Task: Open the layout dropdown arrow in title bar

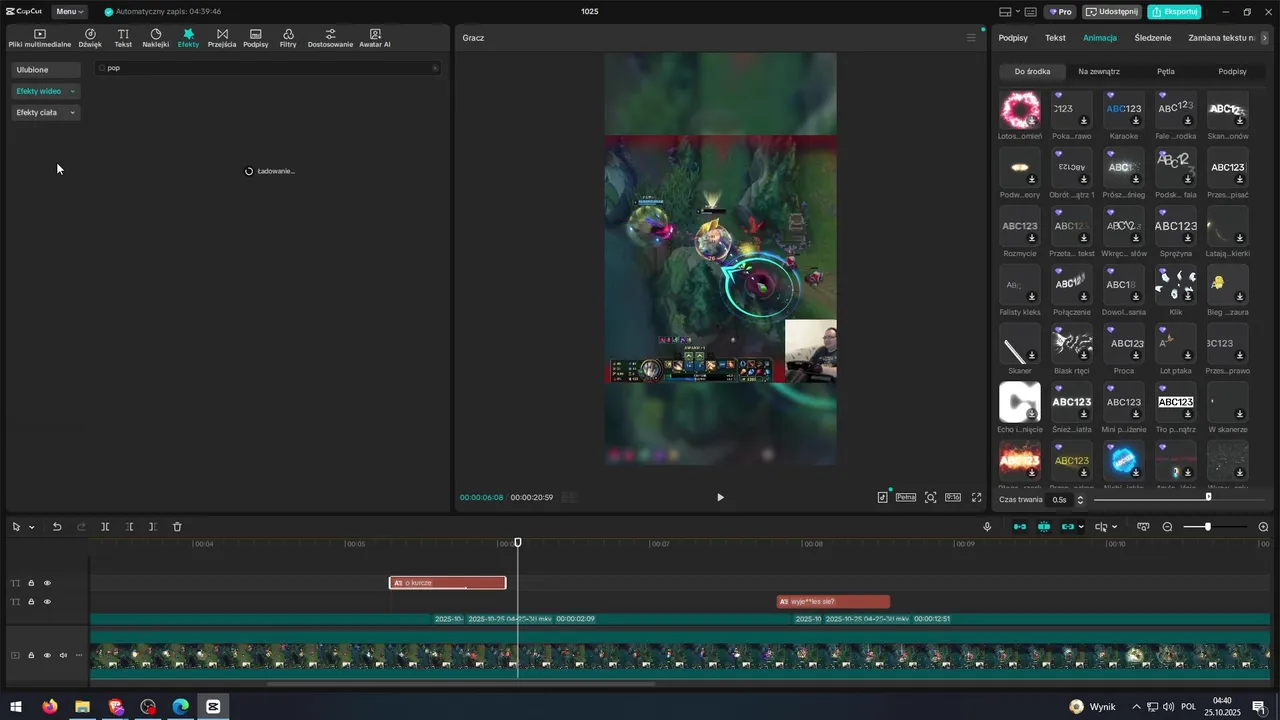Action: (1018, 12)
